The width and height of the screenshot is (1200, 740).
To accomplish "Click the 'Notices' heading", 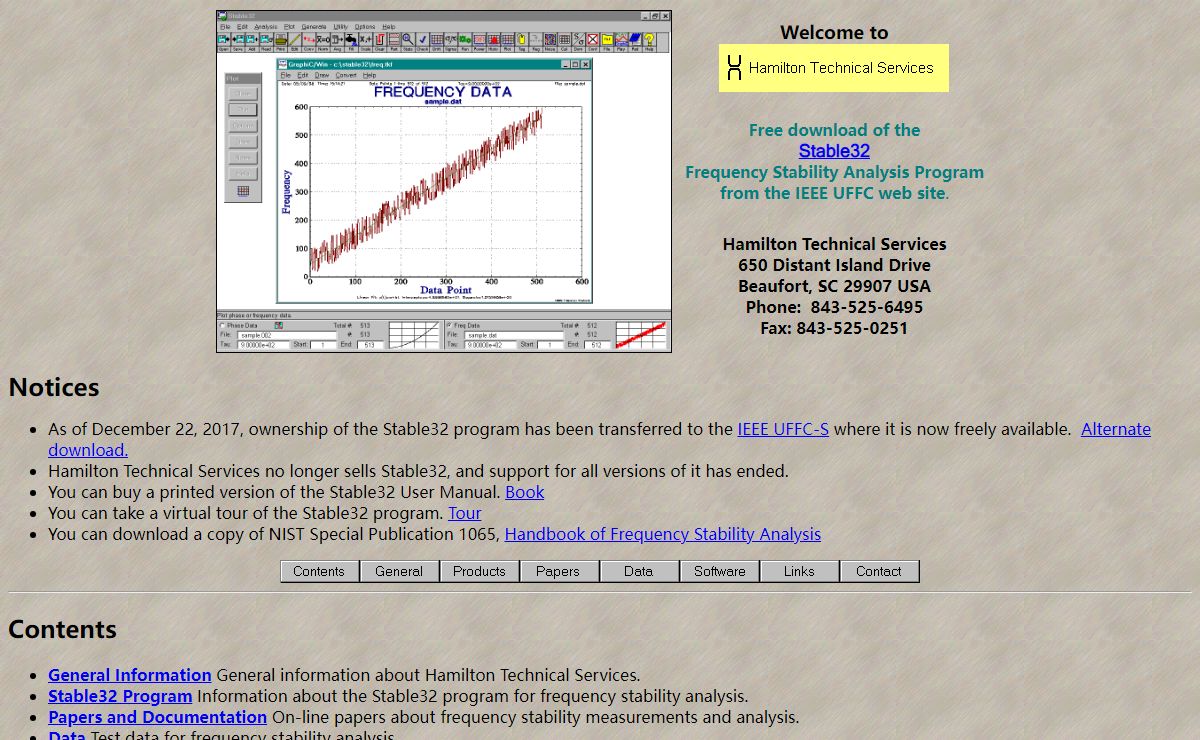I will click(x=54, y=387).
